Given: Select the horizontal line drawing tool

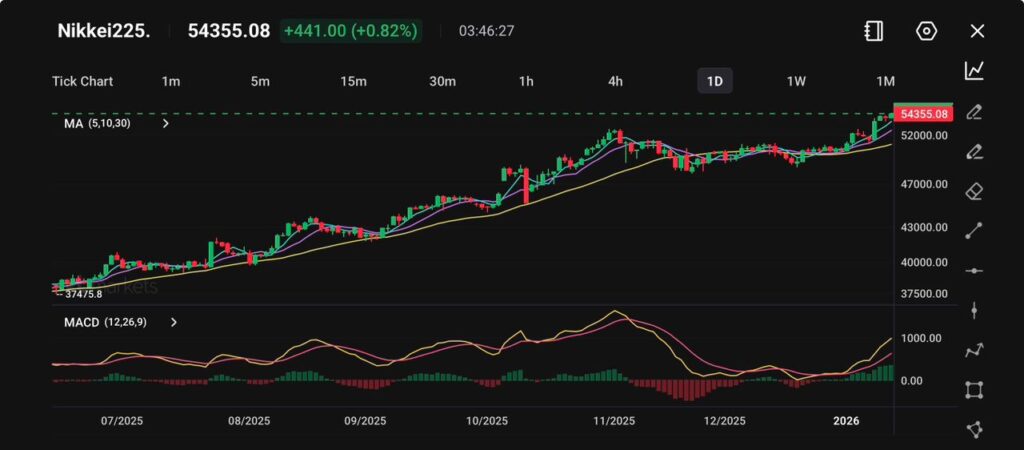Looking at the screenshot, I should pos(973,271).
